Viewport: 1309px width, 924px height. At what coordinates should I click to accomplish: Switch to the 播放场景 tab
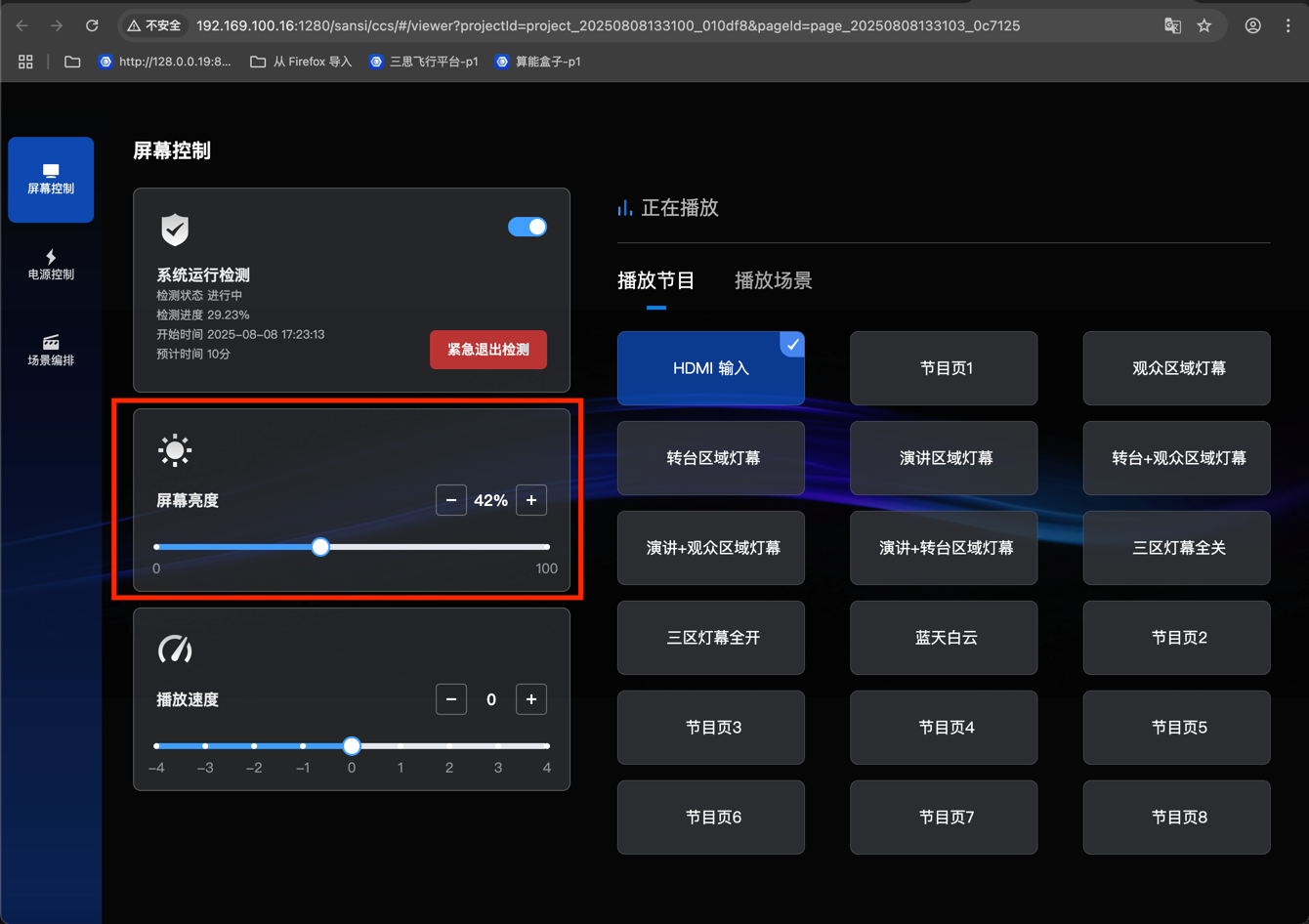click(x=774, y=281)
